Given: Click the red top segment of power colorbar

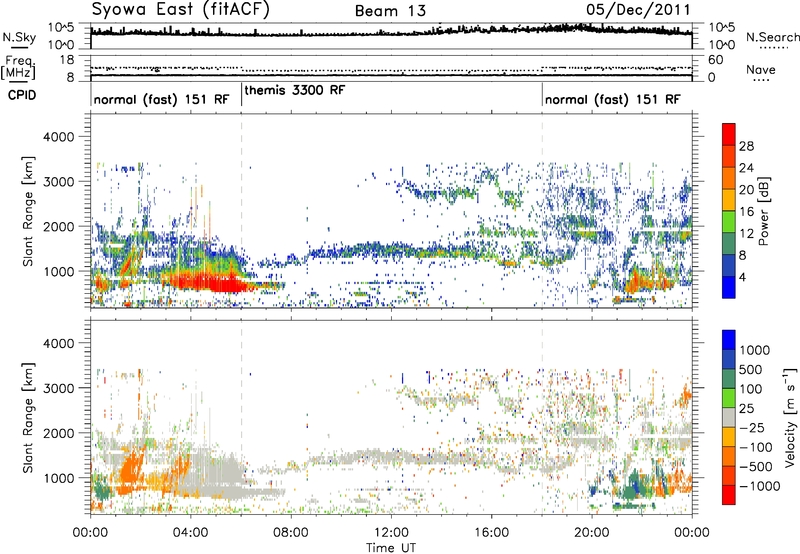Looking at the screenshot, I should point(729,134).
